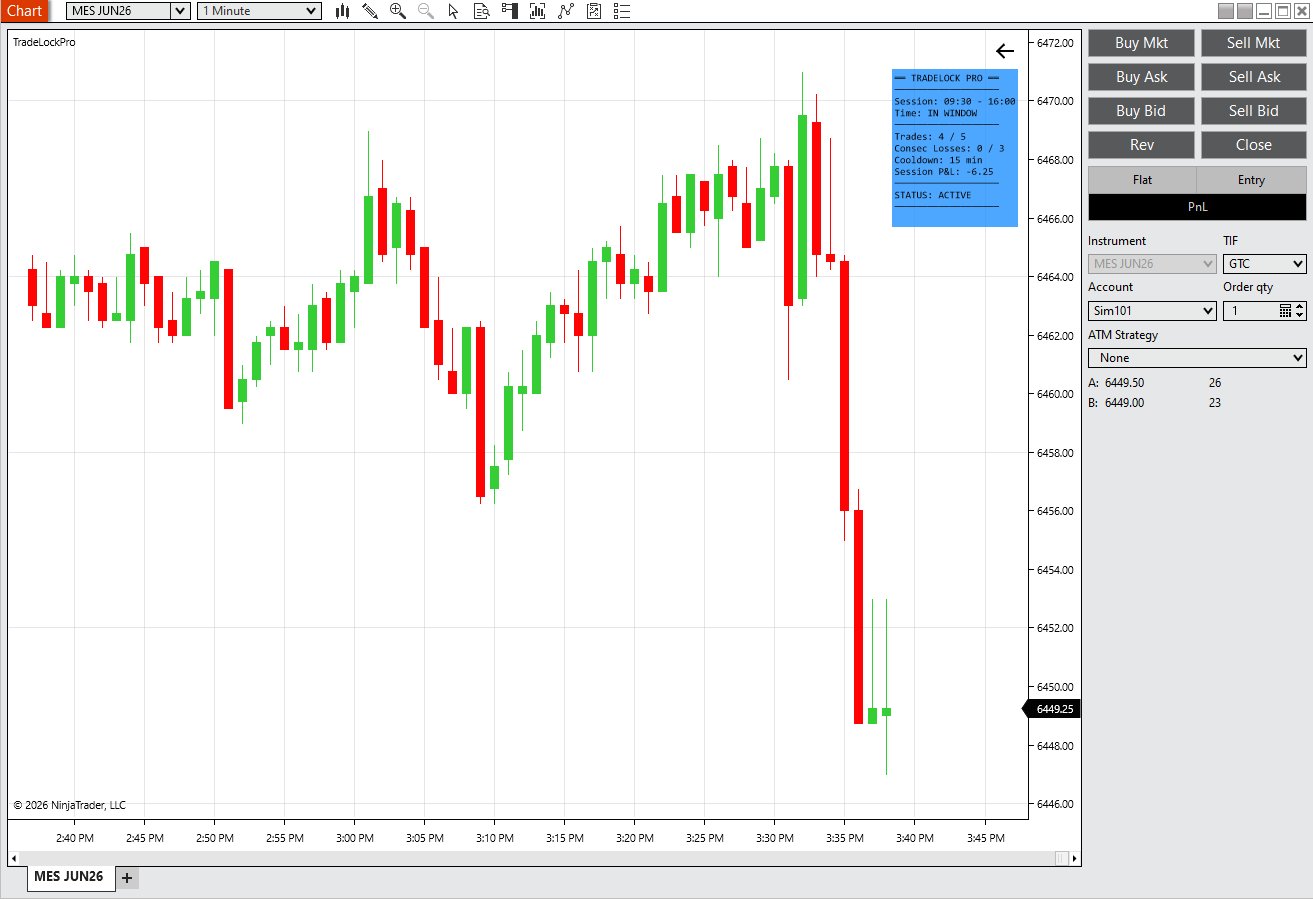
Task: Expand the Account dropdown showing Sim101
Action: pyautogui.click(x=1151, y=310)
